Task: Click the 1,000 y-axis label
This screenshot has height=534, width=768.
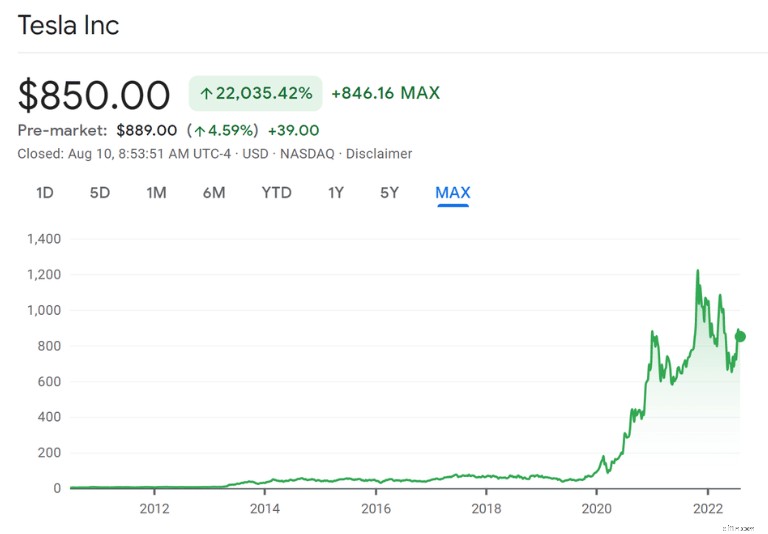Action: pyautogui.click(x=44, y=310)
